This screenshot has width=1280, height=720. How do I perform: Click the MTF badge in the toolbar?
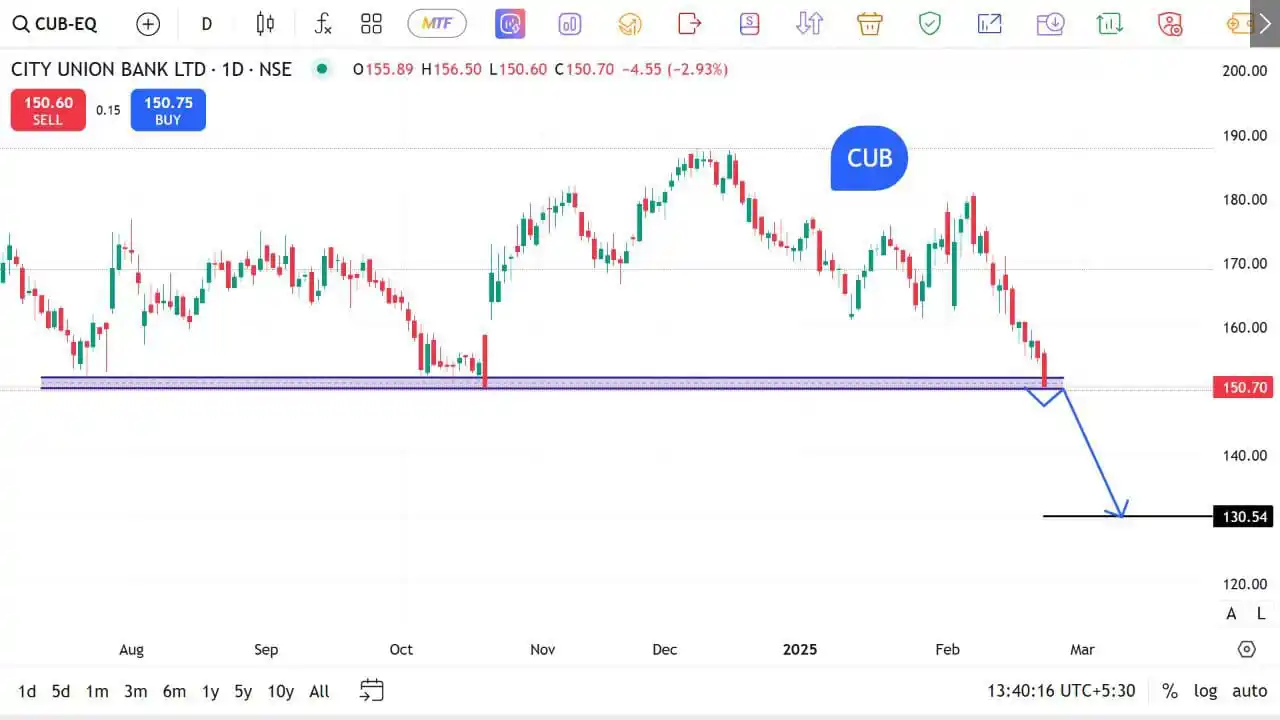(x=437, y=23)
